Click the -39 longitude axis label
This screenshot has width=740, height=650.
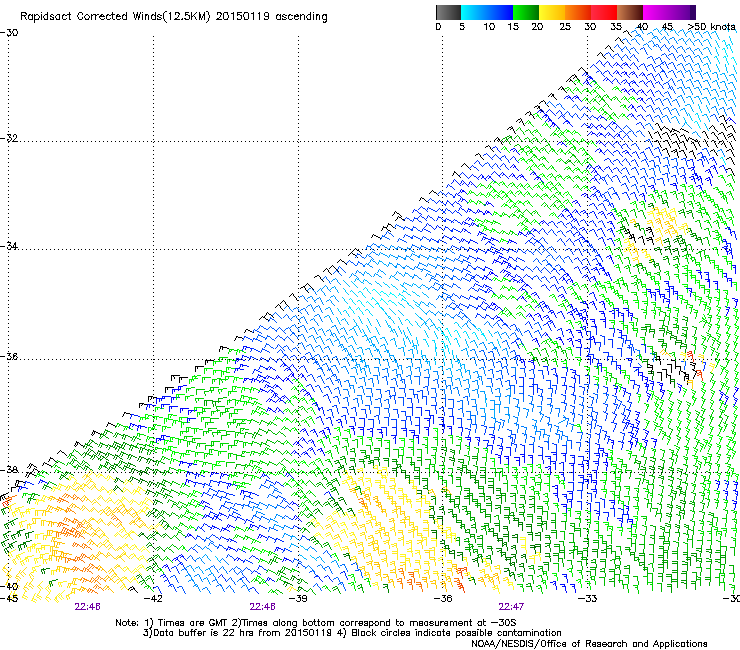pos(298,599)
